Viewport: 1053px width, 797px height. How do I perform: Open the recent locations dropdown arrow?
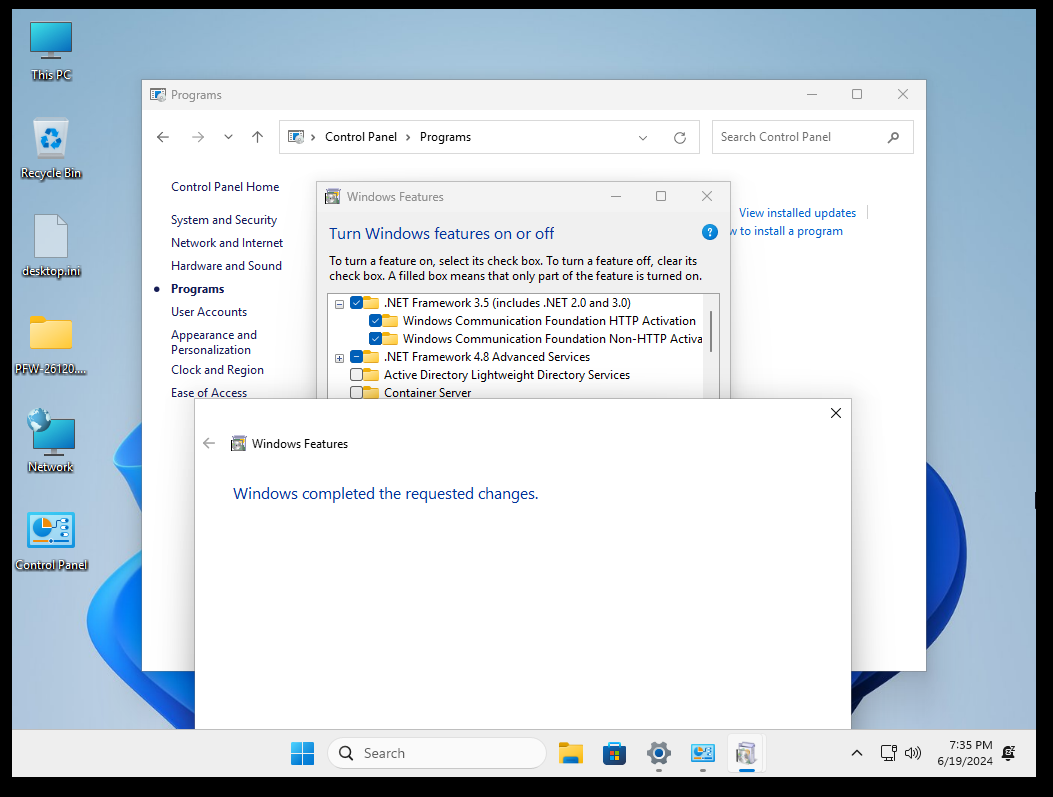[x=228, y=137]
